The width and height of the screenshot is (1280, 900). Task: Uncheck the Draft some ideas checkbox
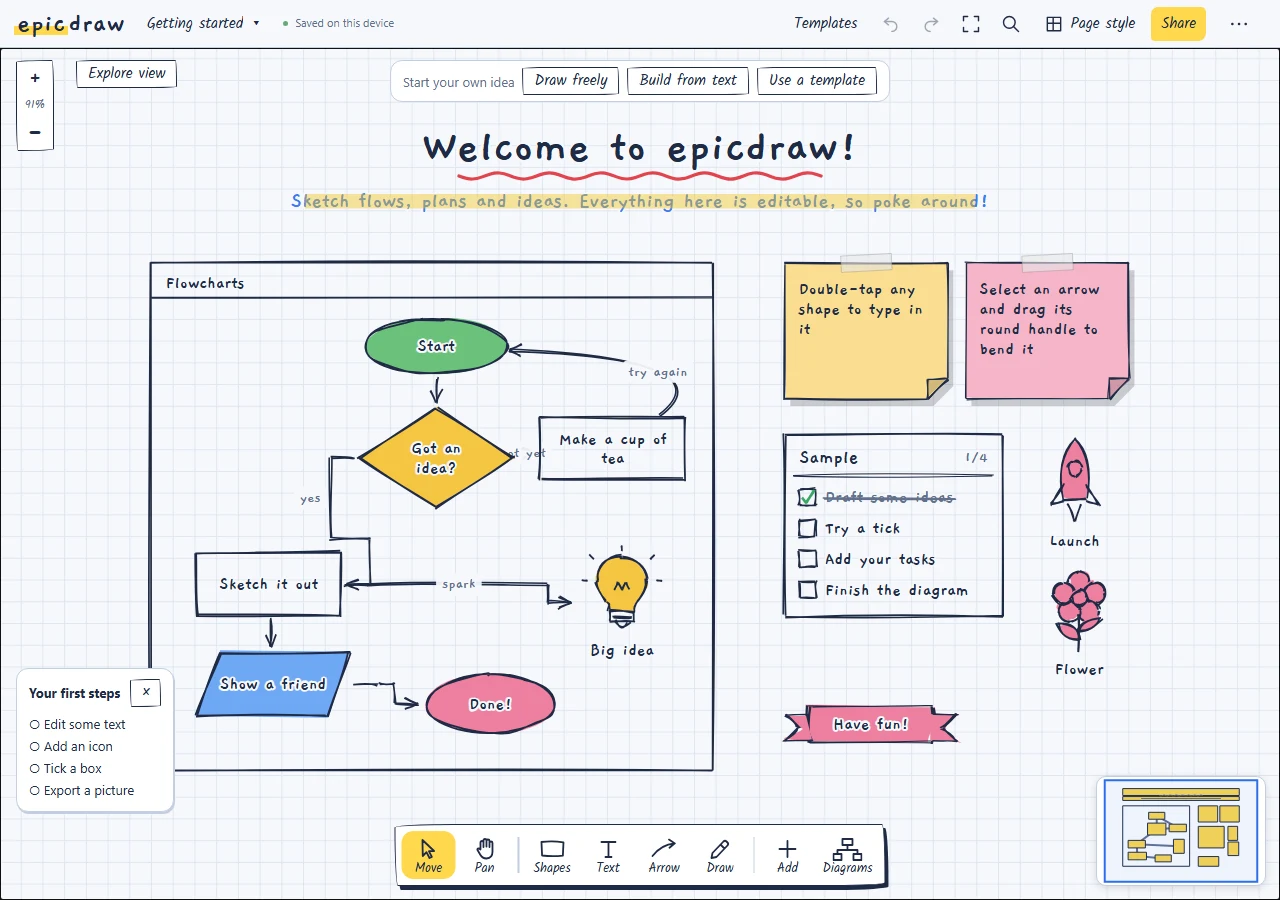pos(807,497)
